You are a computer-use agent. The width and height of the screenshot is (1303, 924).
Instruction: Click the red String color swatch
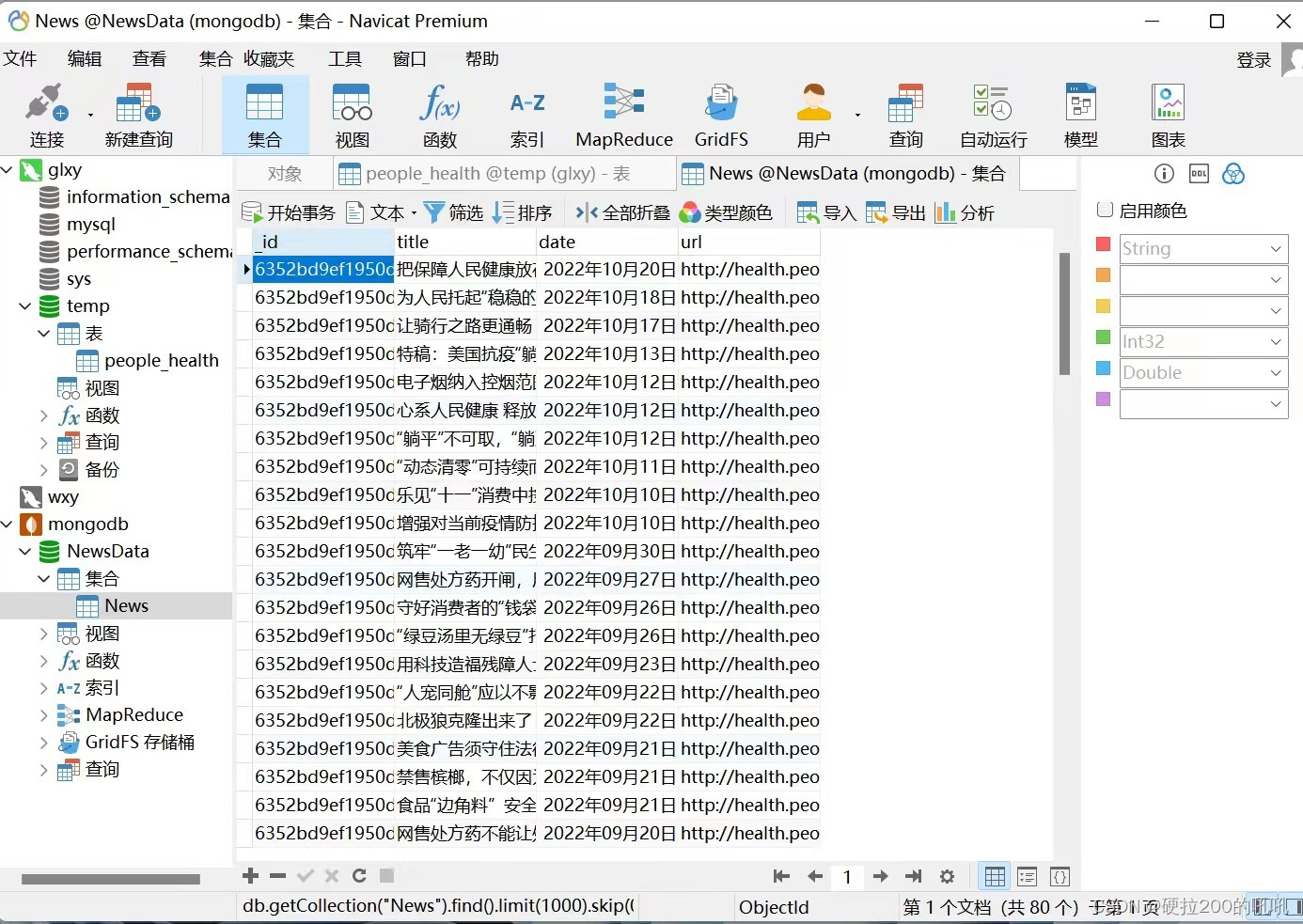(1104, 244)
